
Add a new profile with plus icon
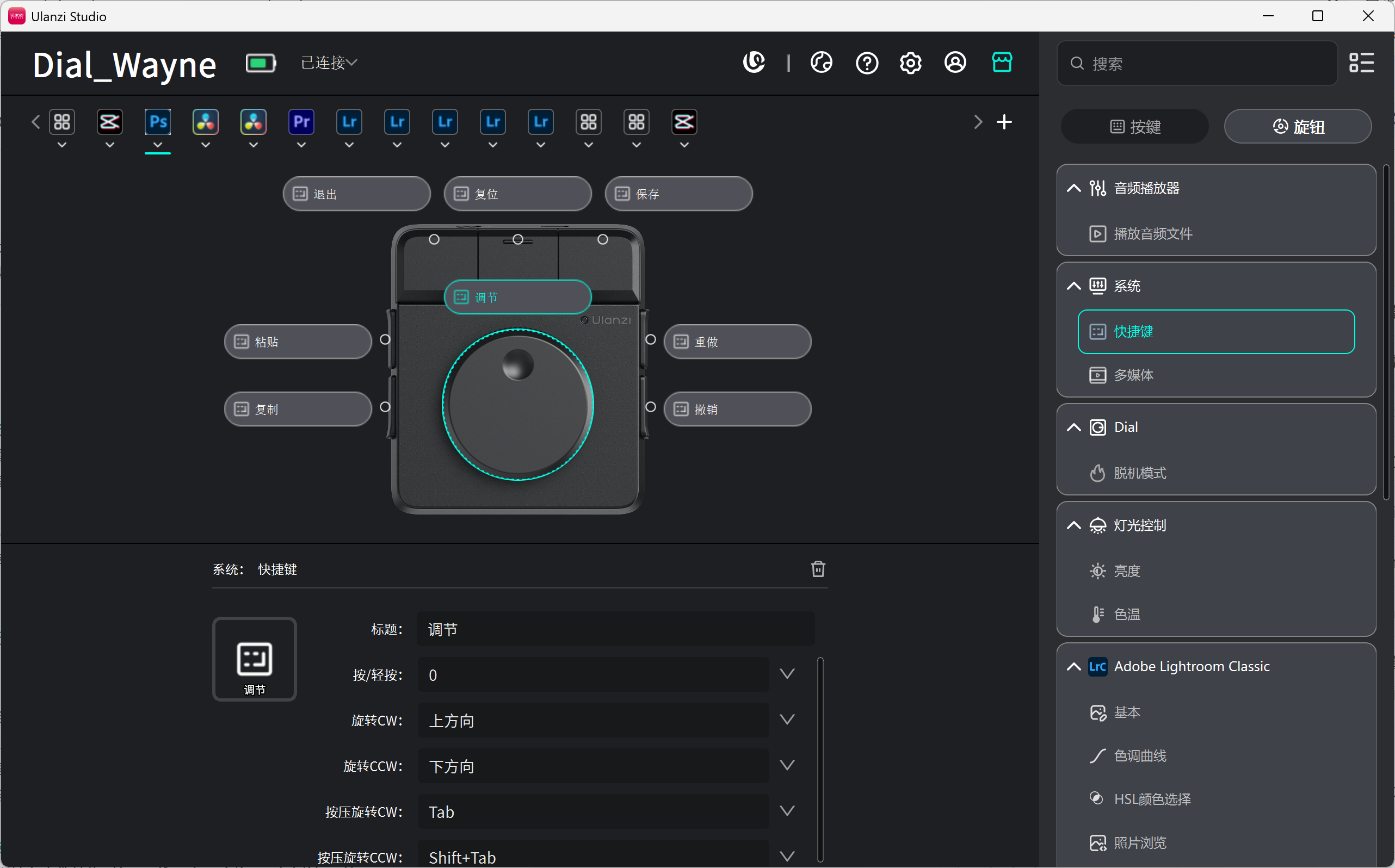pyautogui.click(x=1004, y=122)
